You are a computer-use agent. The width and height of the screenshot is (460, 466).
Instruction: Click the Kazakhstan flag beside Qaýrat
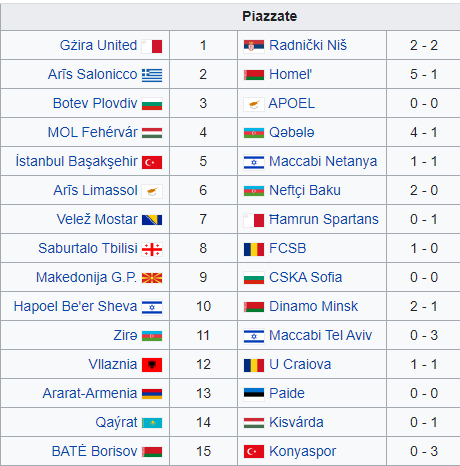coord(152,423)
